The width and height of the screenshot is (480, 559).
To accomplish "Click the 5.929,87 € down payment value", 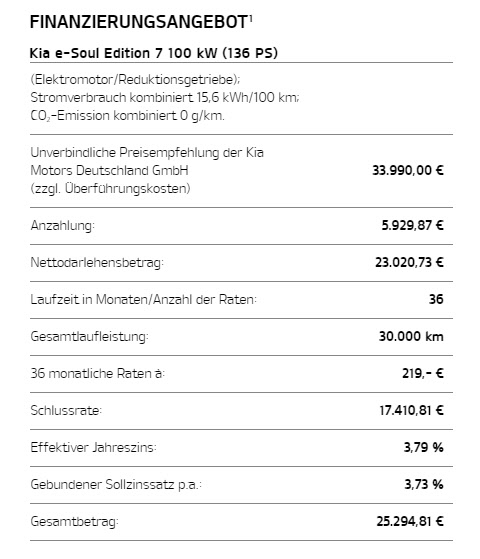I will pyautogui.click(x=412, y=225).
